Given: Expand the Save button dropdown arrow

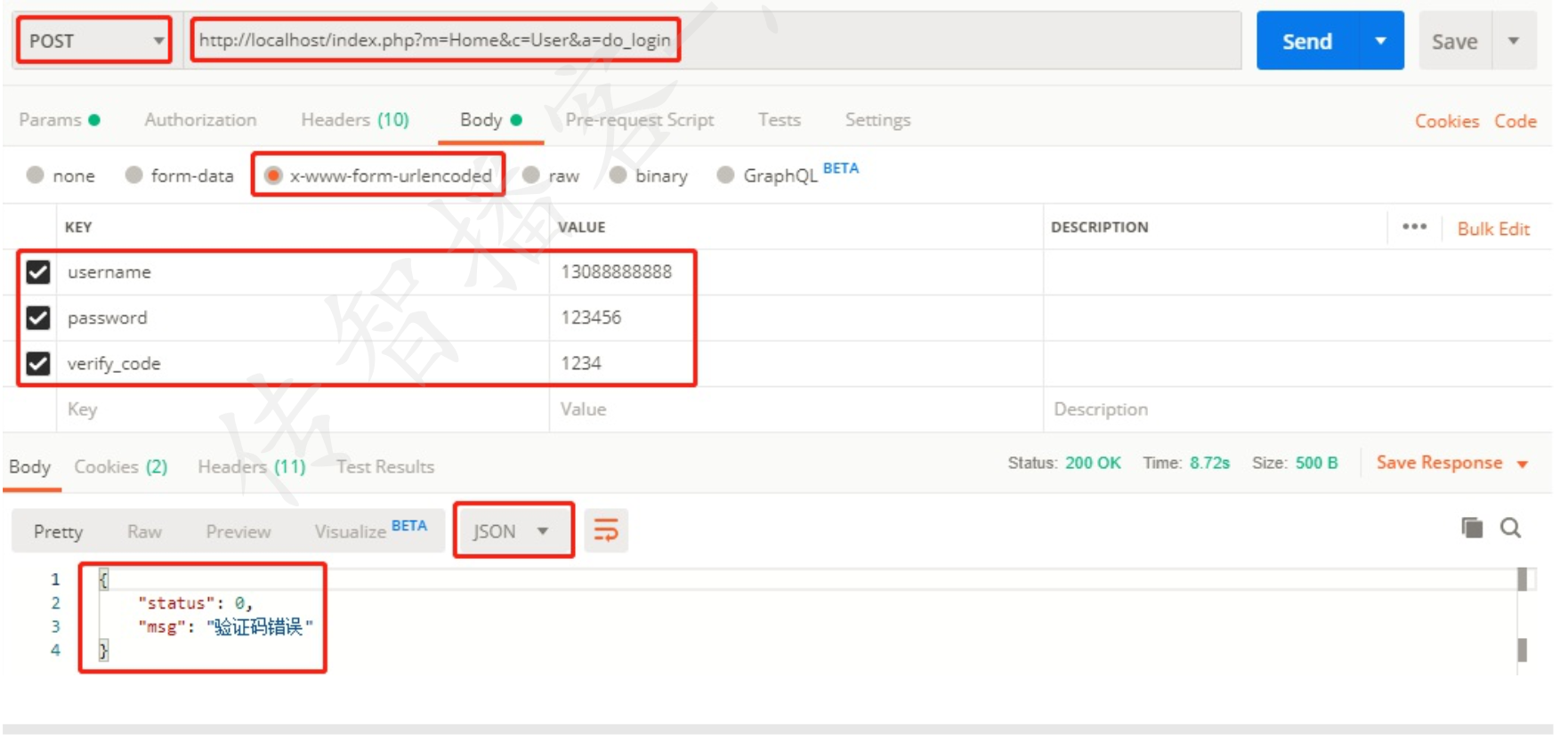Looking at the screenshot, I should coord(1513,41).
